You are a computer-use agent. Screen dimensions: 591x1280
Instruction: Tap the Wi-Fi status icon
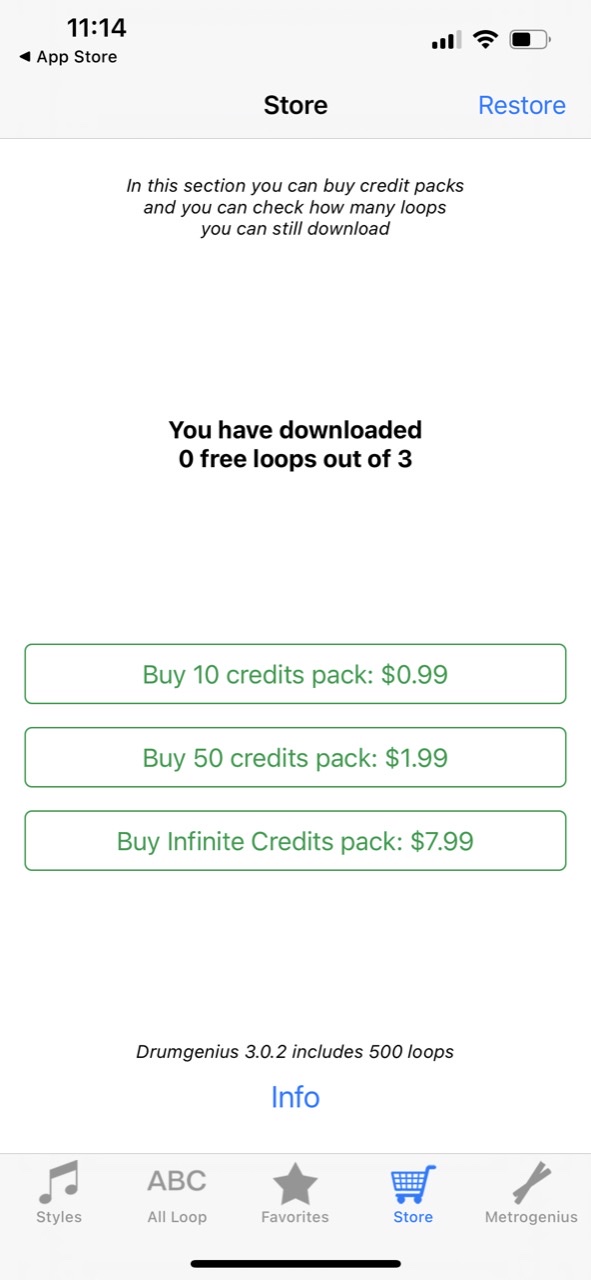click(x=486, y=40)
